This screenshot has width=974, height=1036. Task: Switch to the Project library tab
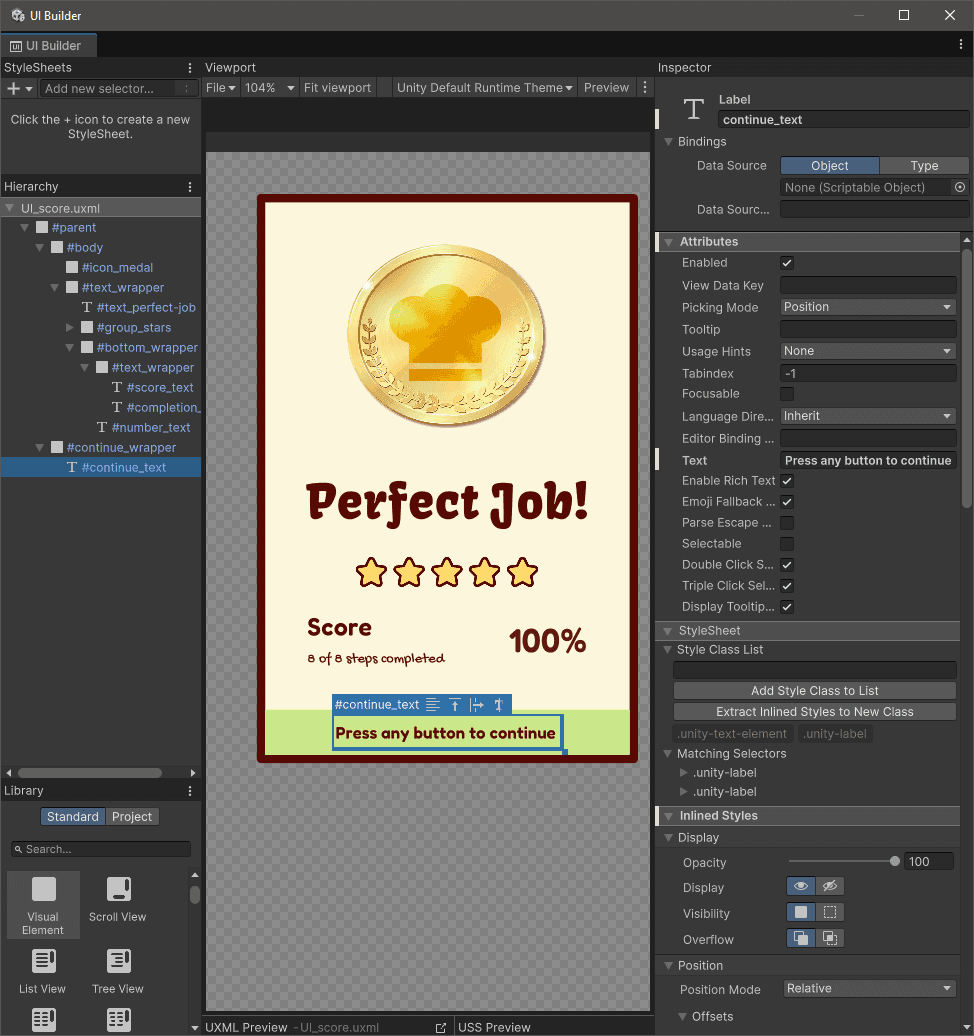pos(132,817)
